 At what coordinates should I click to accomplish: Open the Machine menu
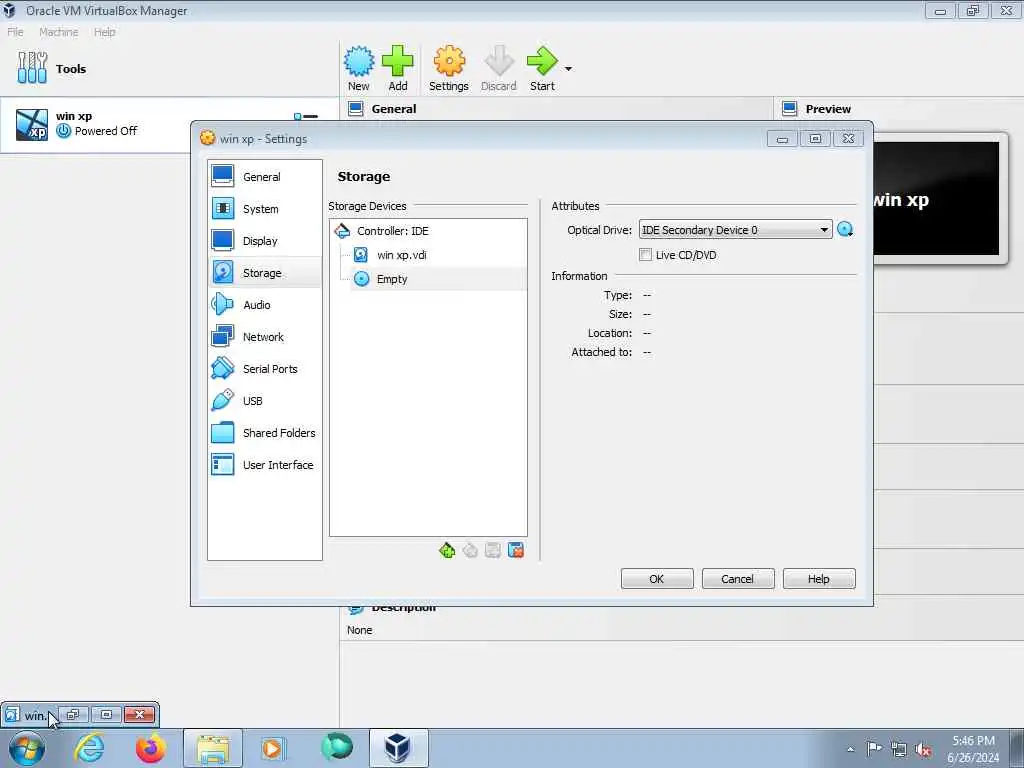point(59,32)
